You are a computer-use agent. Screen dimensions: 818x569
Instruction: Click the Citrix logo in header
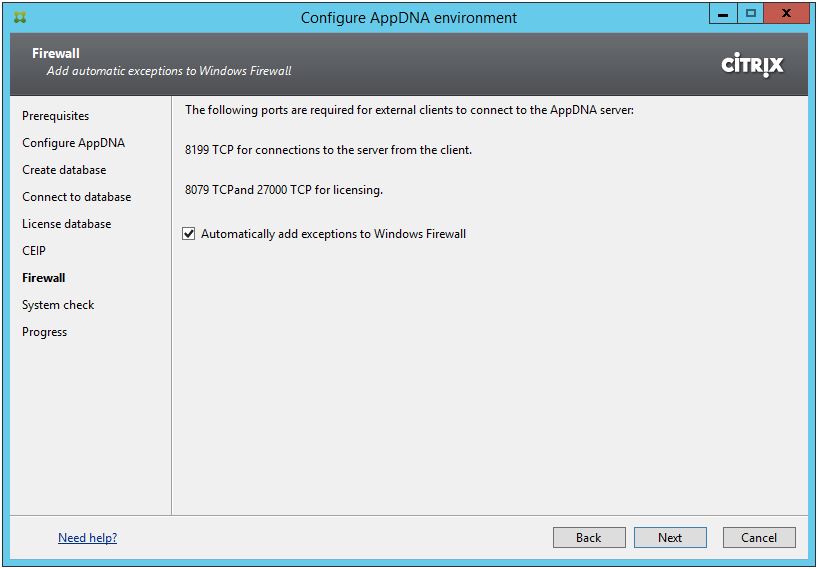click(x=752, y=65)
